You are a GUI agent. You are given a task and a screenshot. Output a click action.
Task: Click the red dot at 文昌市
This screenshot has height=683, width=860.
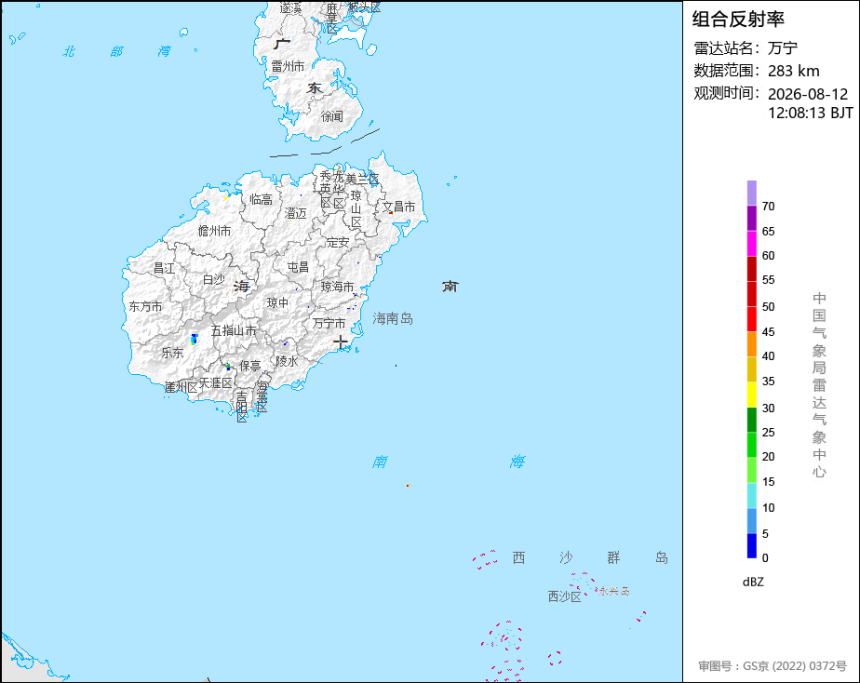point(391,213)
